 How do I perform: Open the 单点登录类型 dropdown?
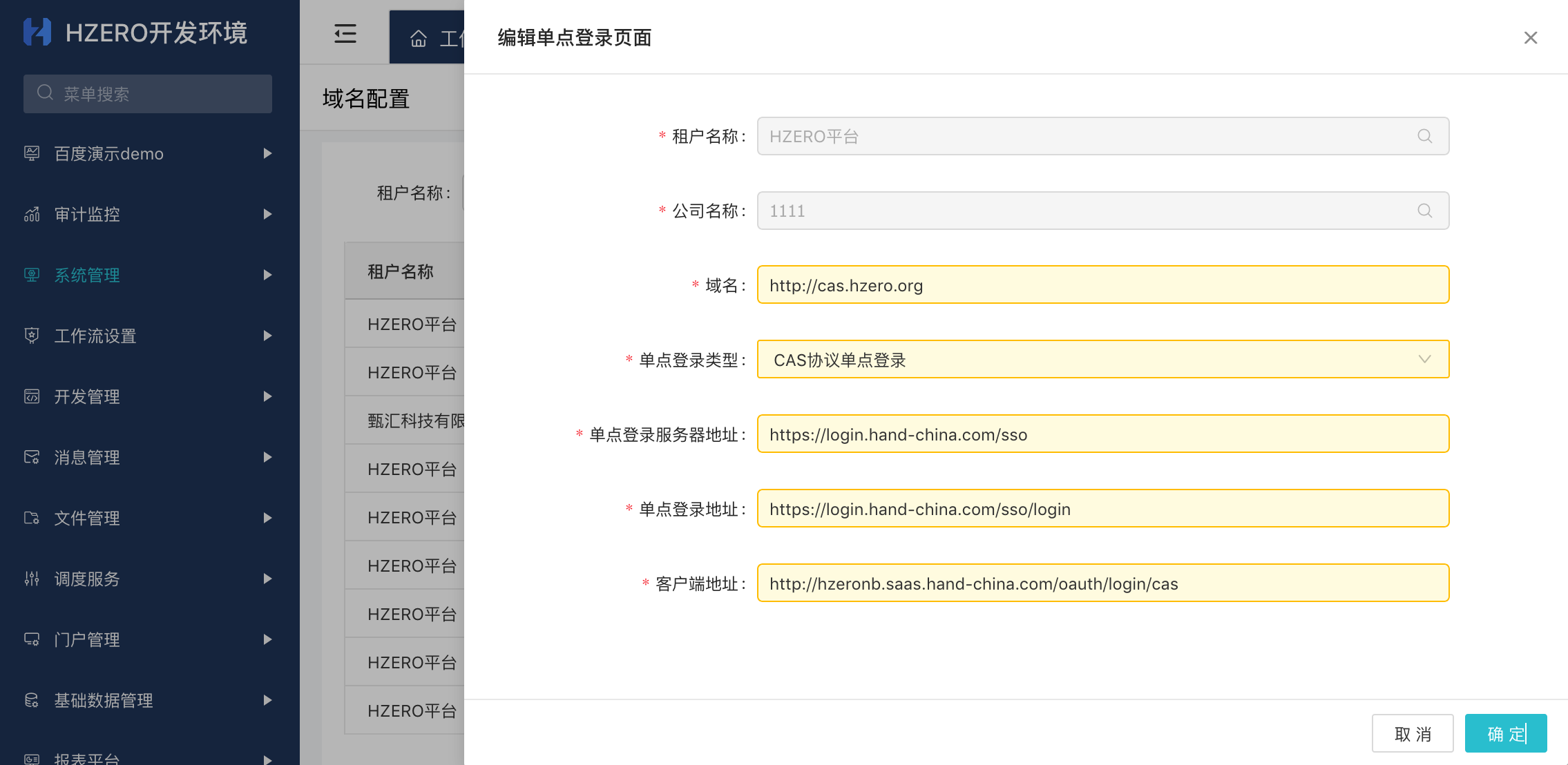[x=1423, y=359]
